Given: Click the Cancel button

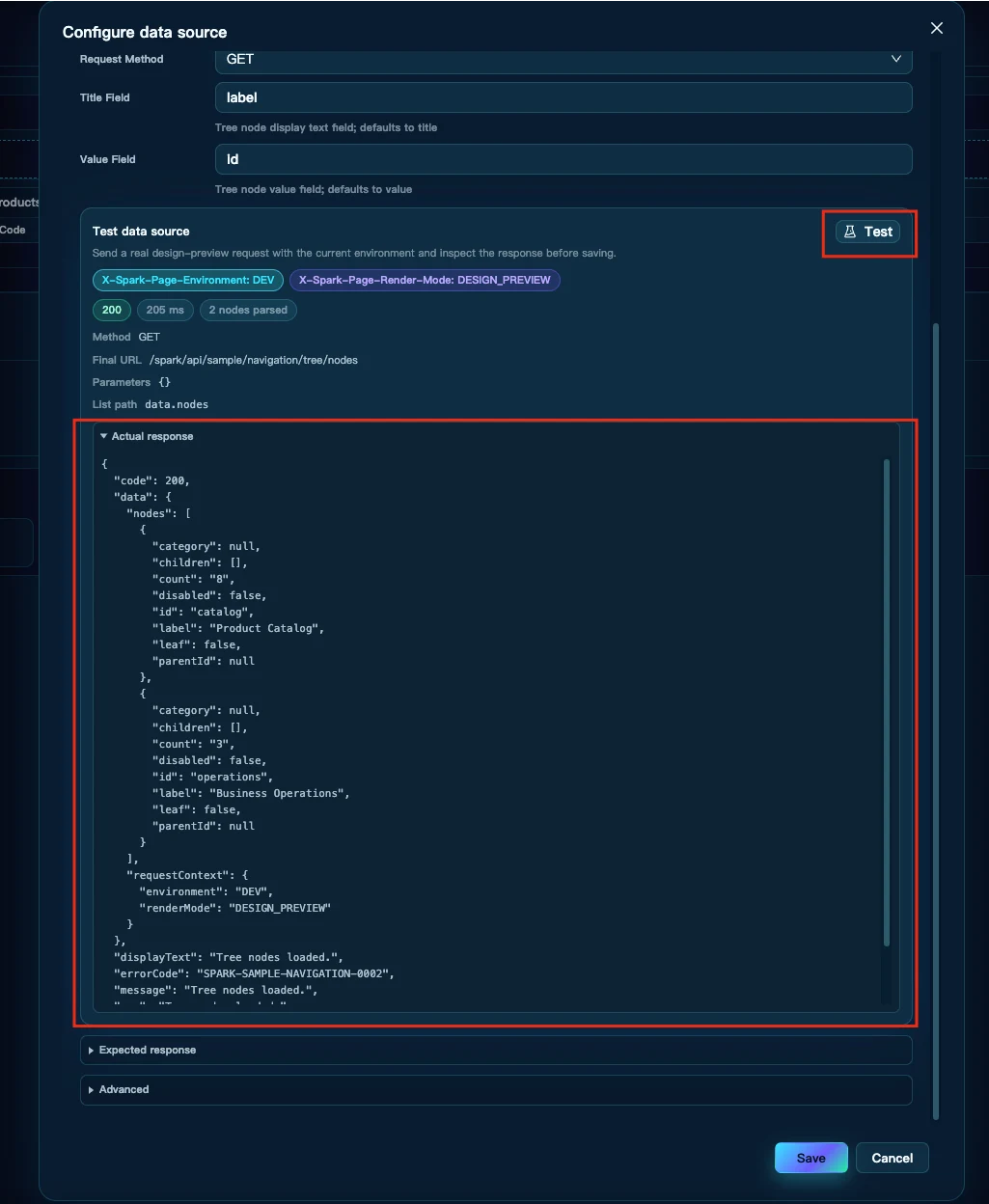Looking at the screenshot, I should pos(892,1158).
